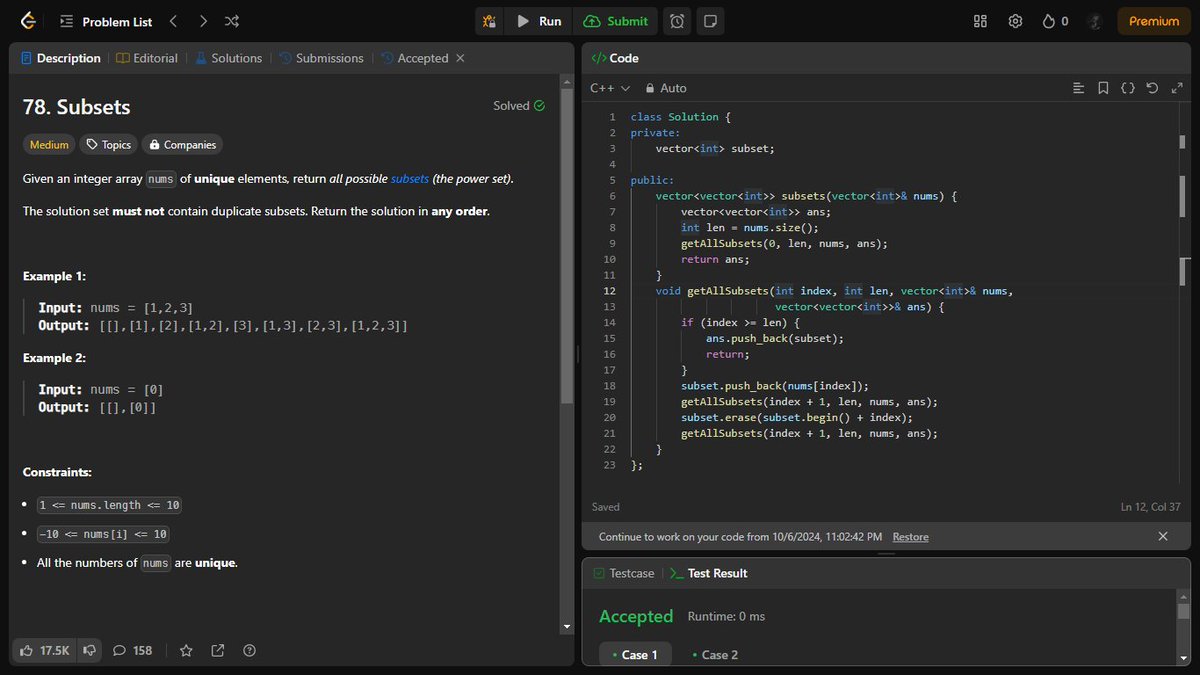Like the problem with thumbs up
Viewport: 1200px width, 675px height.
tap(44, 651)
